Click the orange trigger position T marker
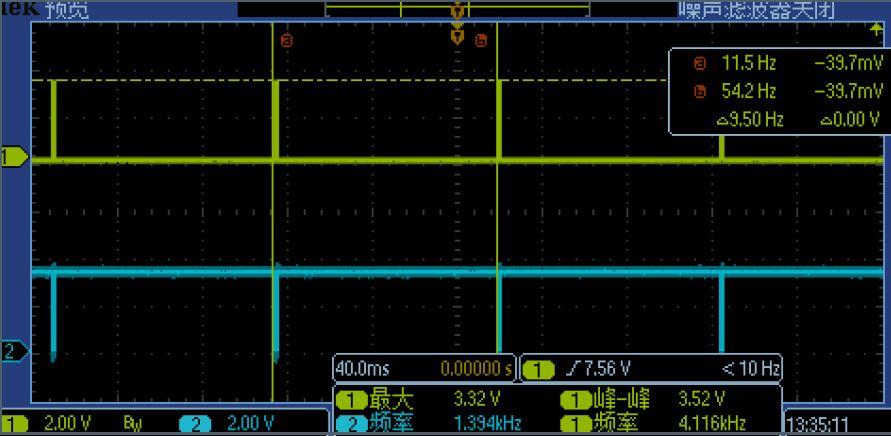The height and width of the screenshot is (436, 891). pos(457,37)
